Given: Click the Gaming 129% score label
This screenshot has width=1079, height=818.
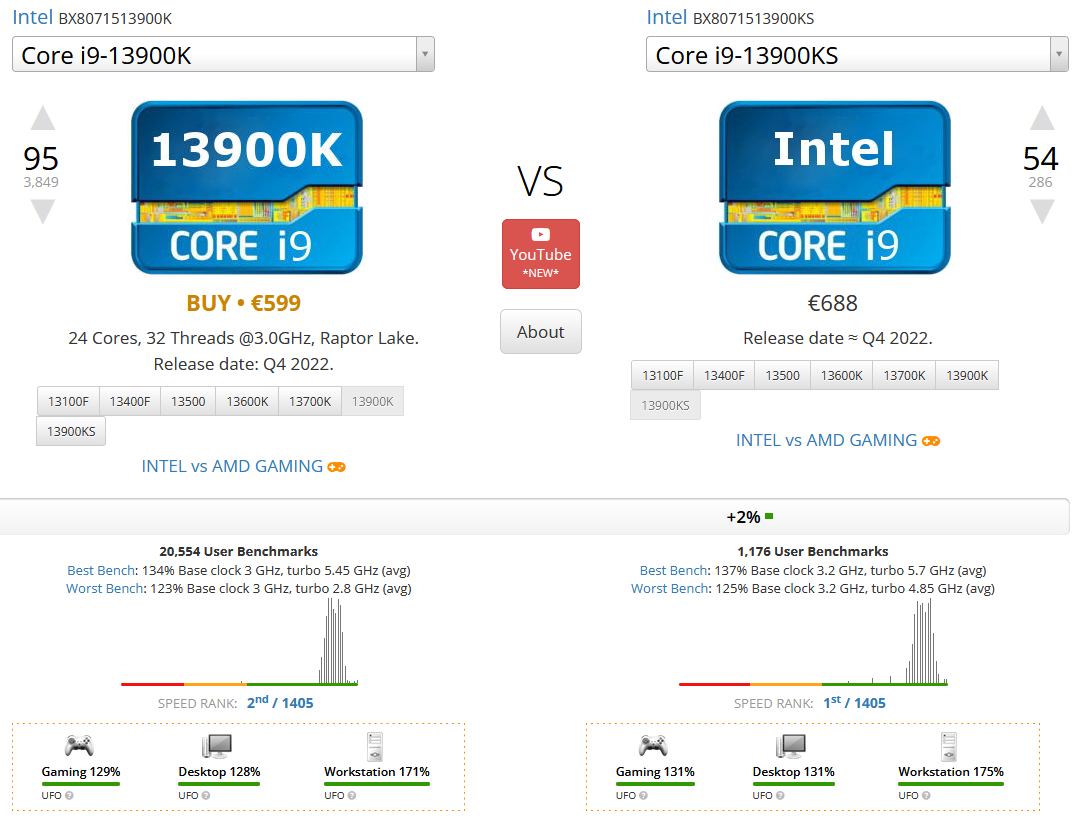Looking at the screenshot, I should coord(81,772).
